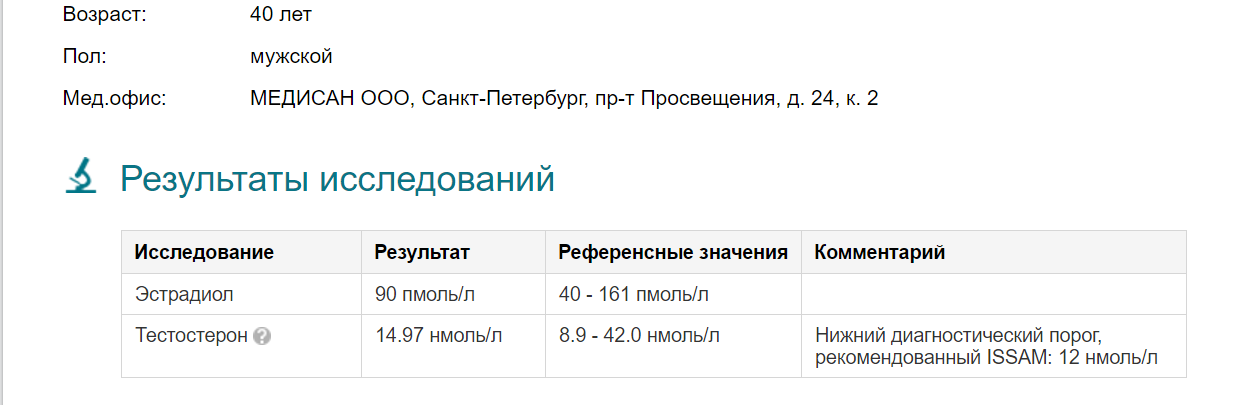Screen dimensions: 1247x405
Task: Click the Возраст label
Action: pyautogui.click(x=104, y=15)
